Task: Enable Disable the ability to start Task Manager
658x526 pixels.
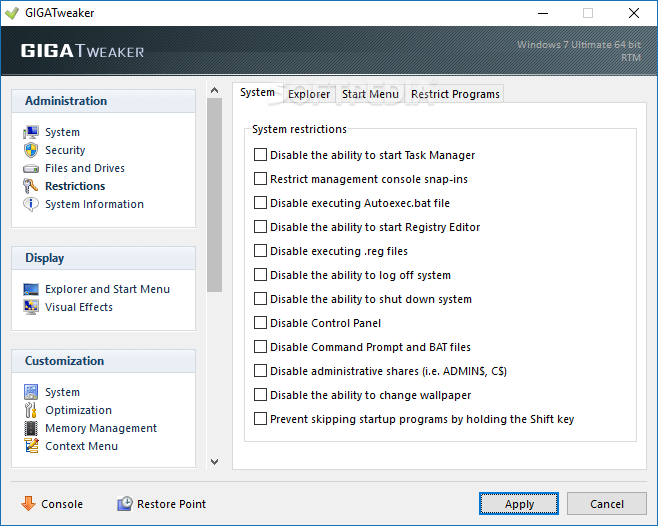Action: coord(260,154)
